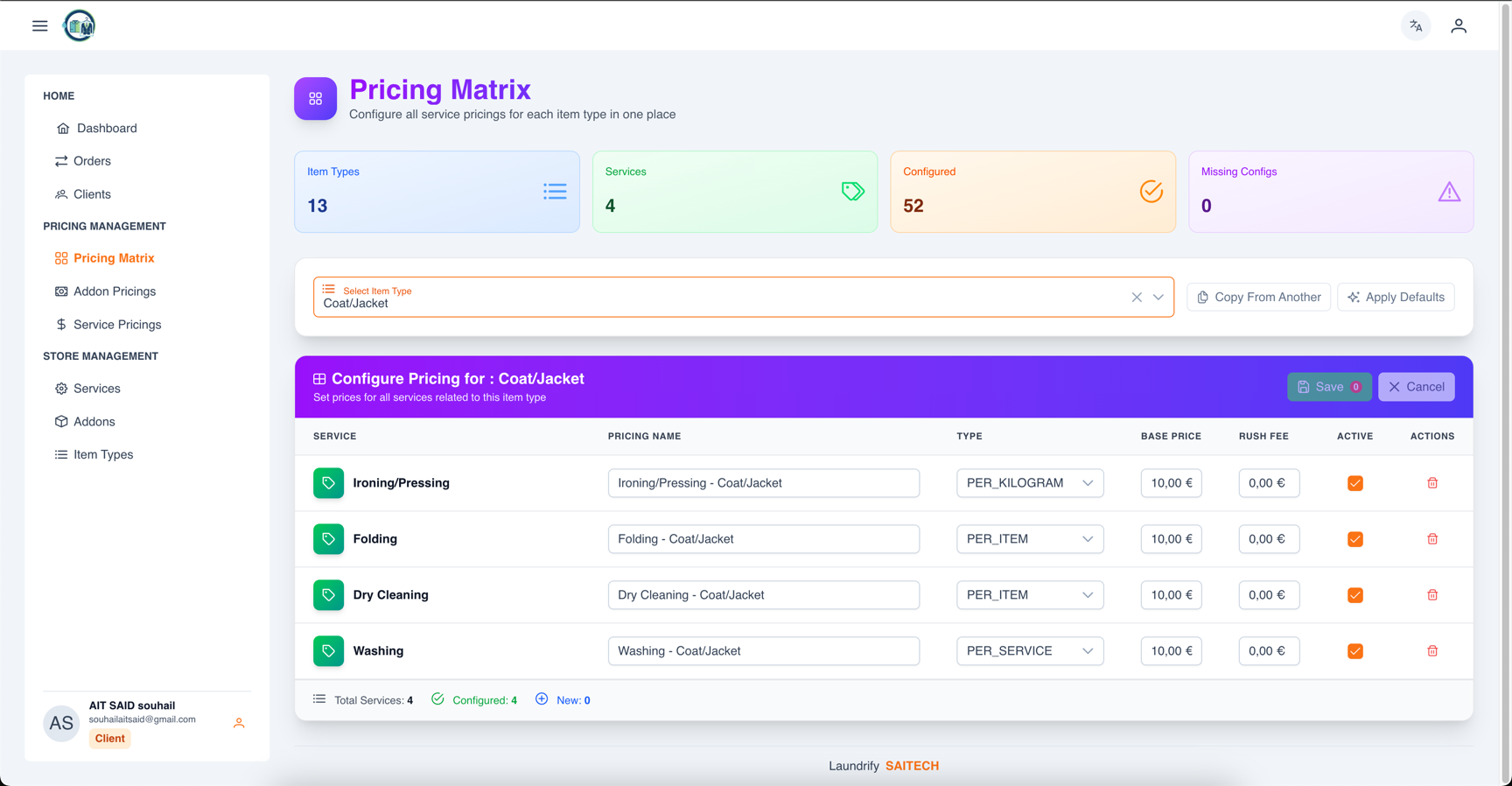Edit the Dry Cleaning - Coat/Jacket pricing name
The height and width of the screenshot is (786, 1512).
(x=764, y=595)
